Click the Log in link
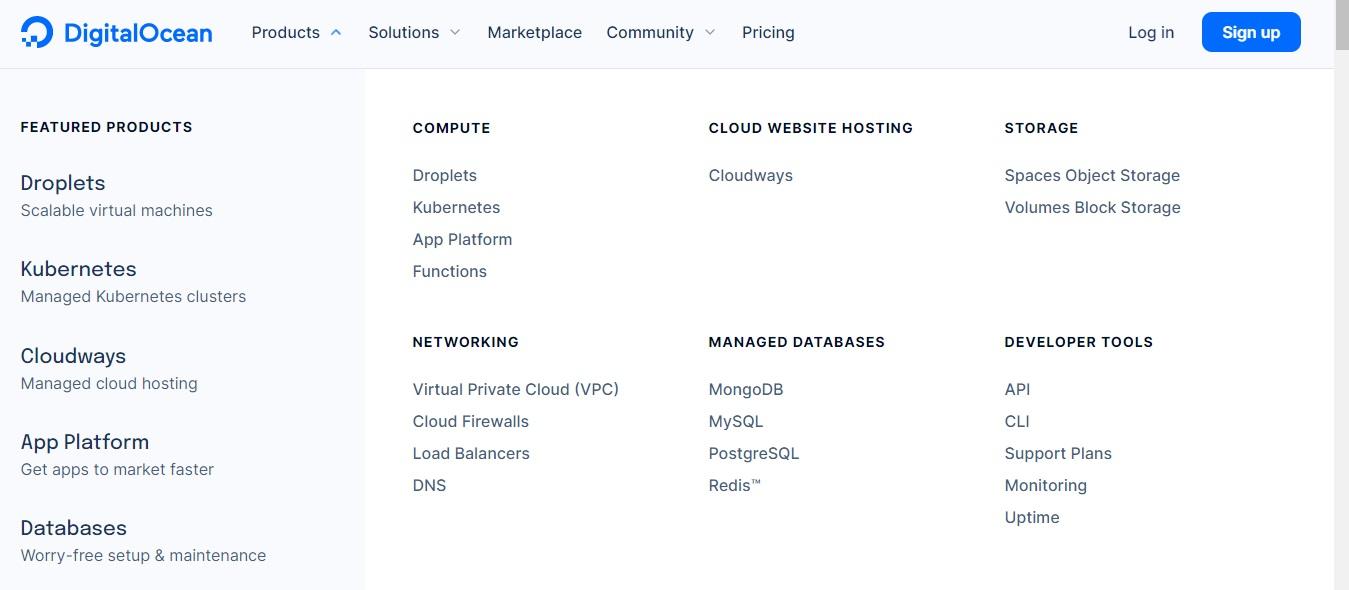The image size is (1349, 590). (1151, 32)
